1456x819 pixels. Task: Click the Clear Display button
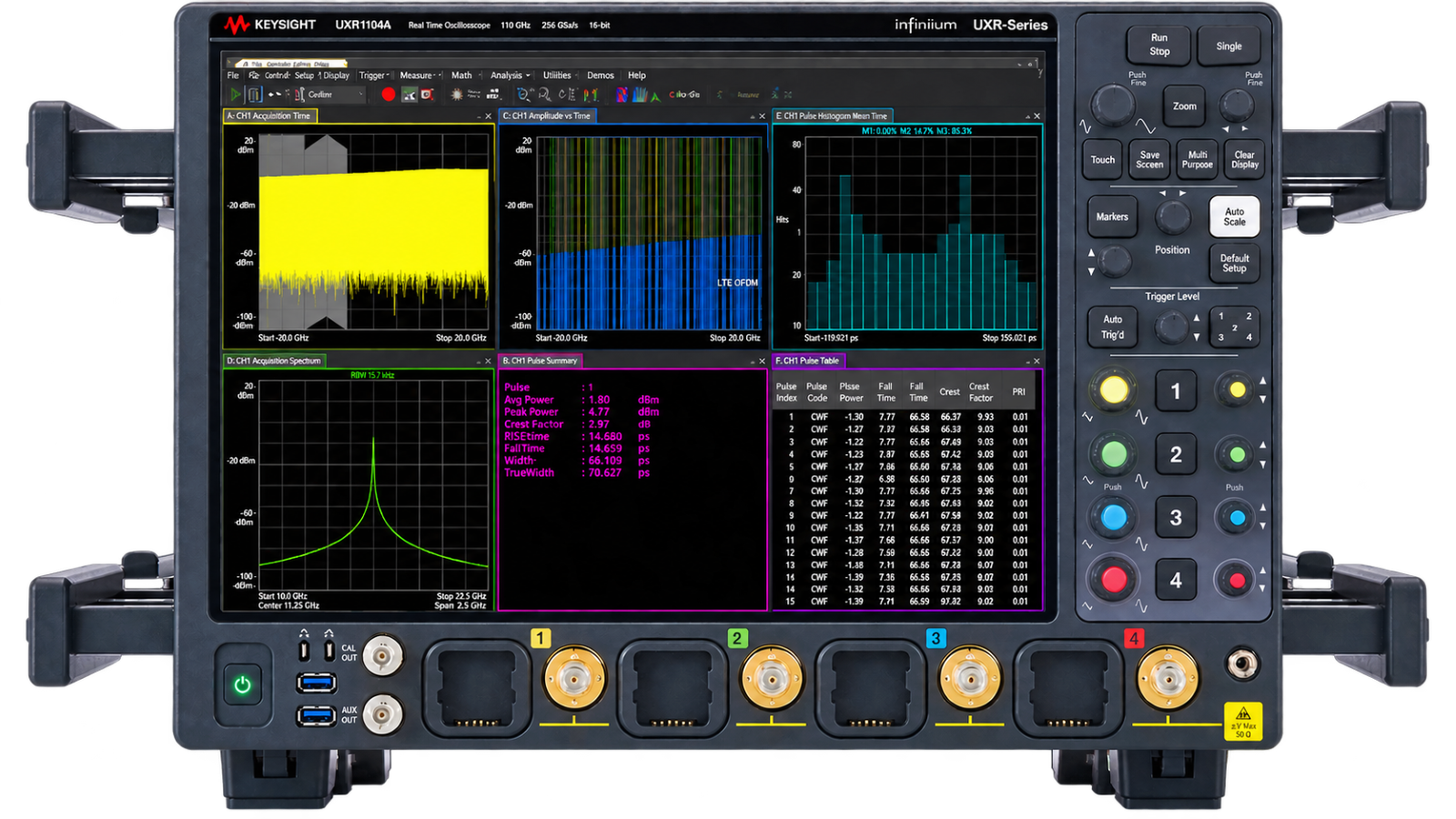tap(1244, 160)
